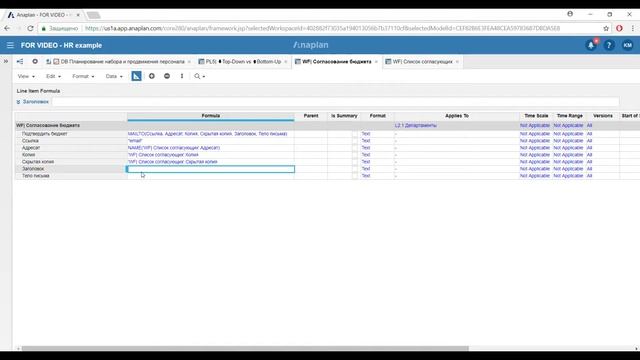Click the delete minus circle icon
The image size is (640, 360).
[167, 76]
